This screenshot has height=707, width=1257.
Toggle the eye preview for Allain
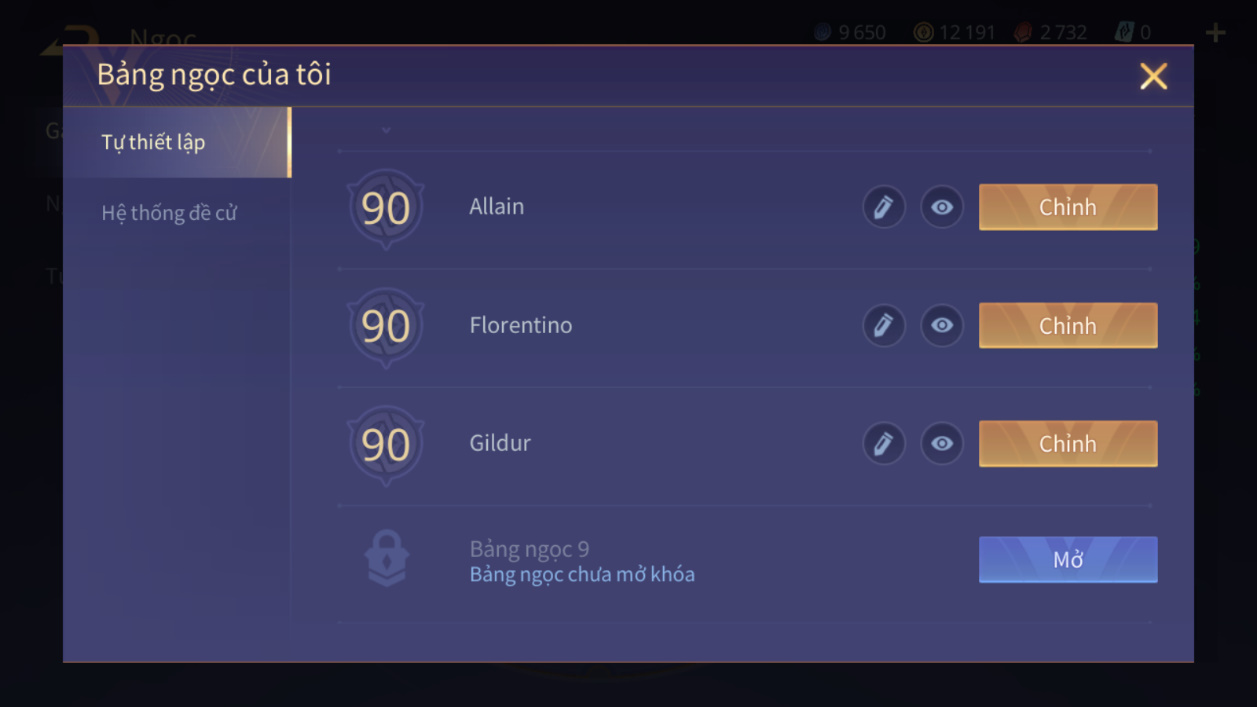(941, 207)
